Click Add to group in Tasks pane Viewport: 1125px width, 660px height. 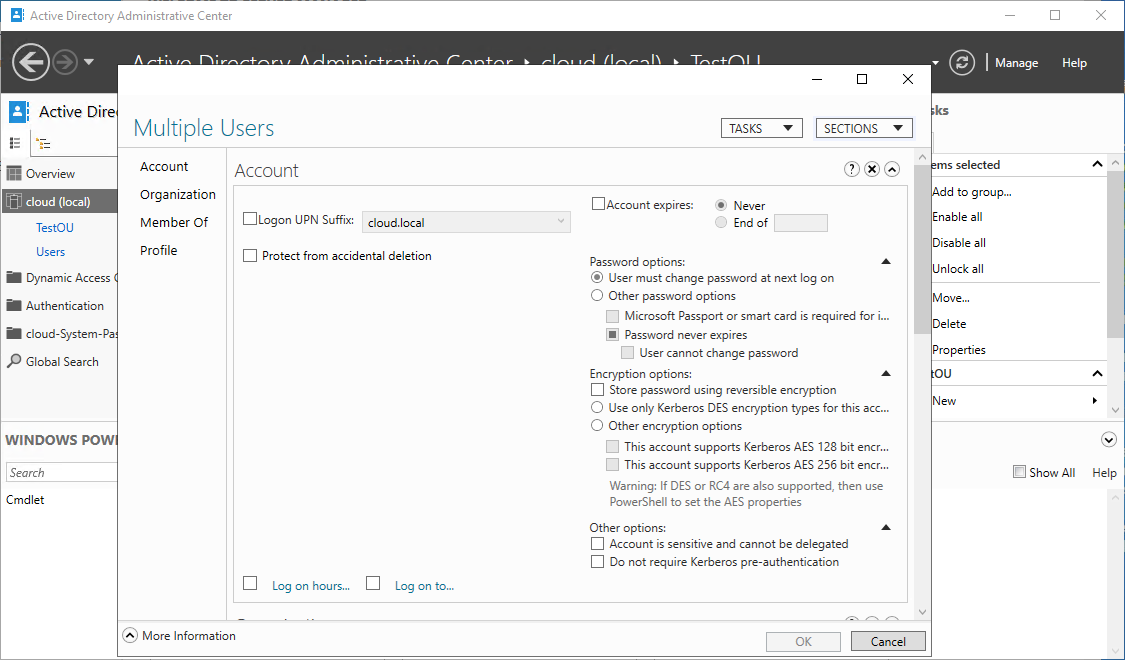click(x=971, y=192)
